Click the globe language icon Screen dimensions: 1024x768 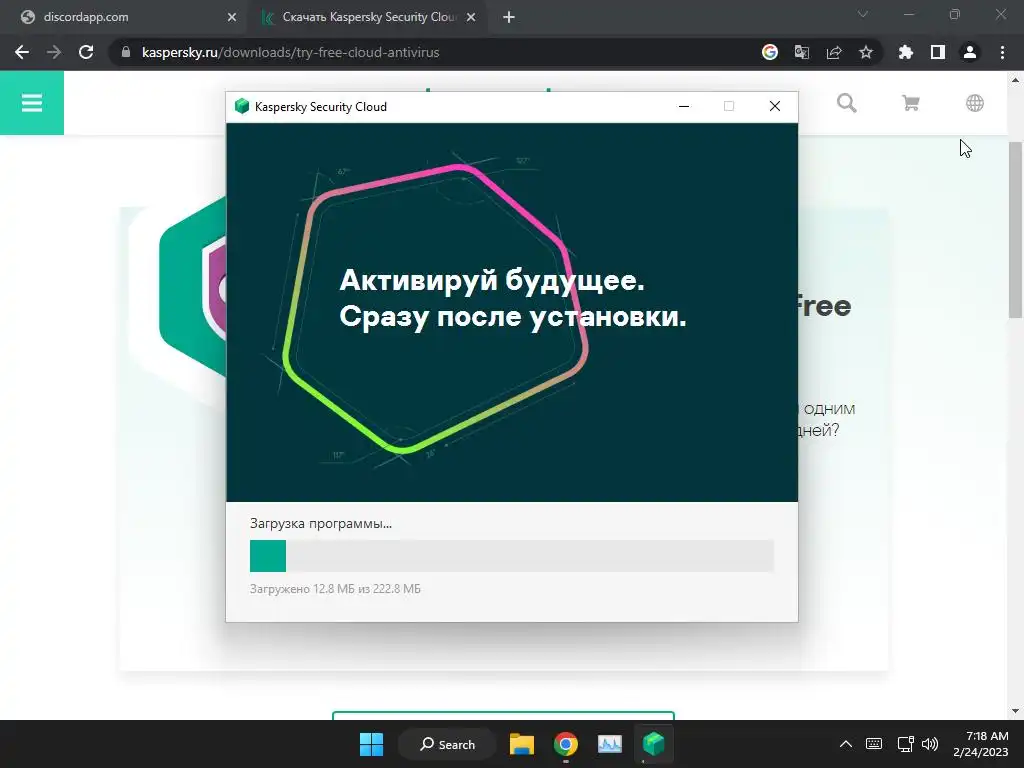point(974,103)
